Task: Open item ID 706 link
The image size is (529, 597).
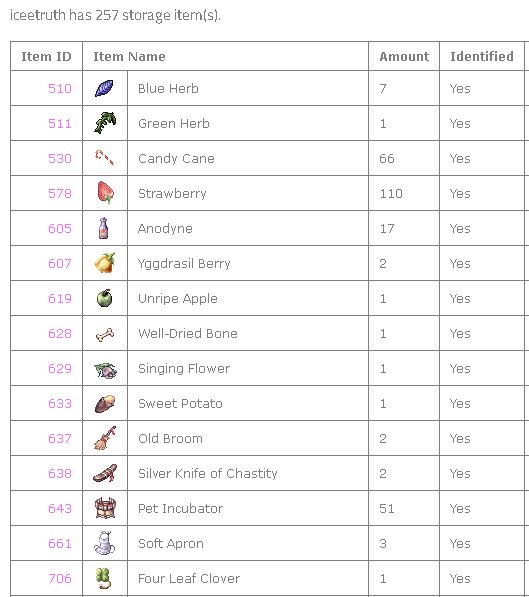Action: [x=60, y=579]
